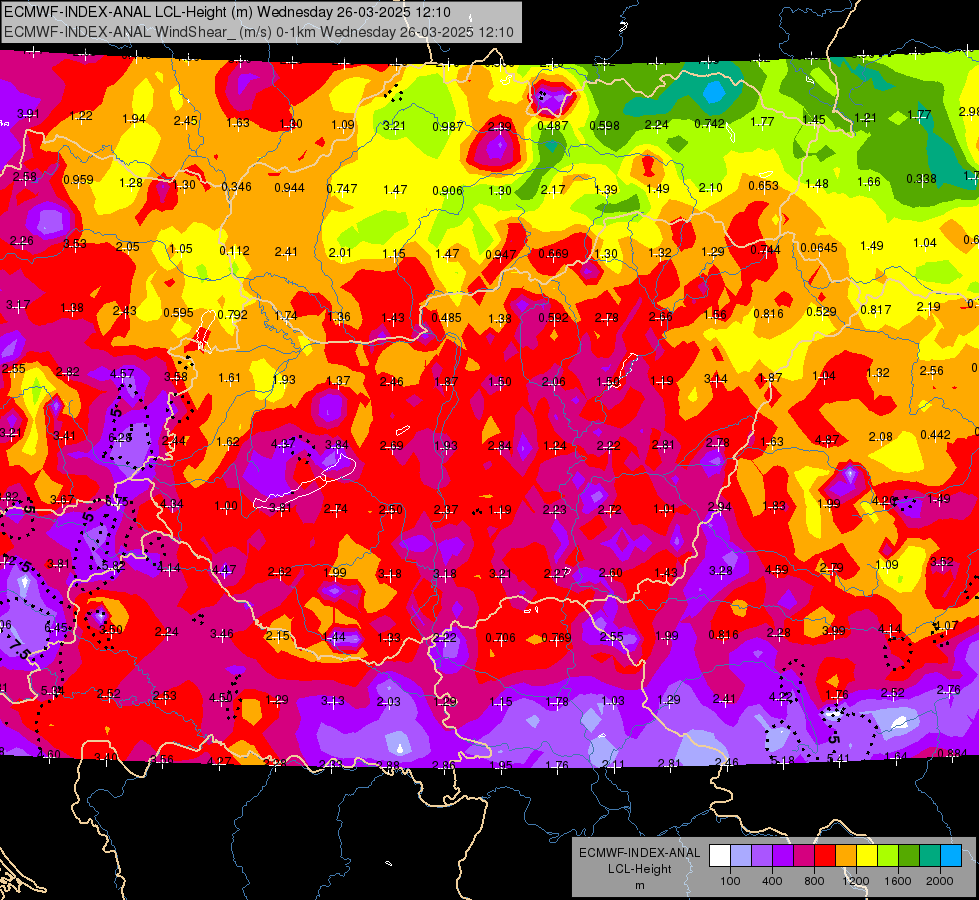Click the wind shear value 0.944
The width and height of the screenshot is (979, 900).
[x=289, y=187]
